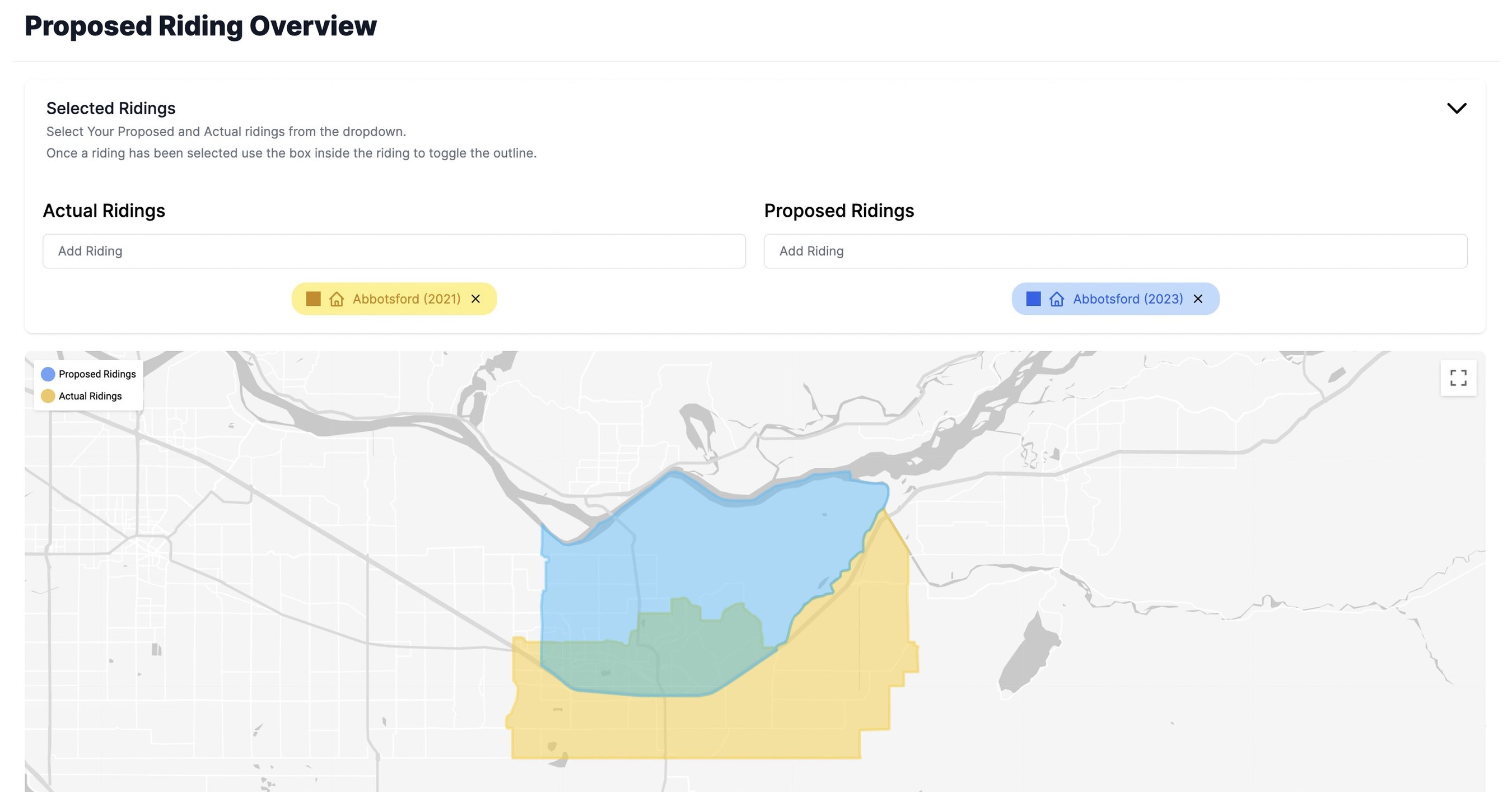Click the home icon on Abbotsford (2023) chip
Viewport: 1512px width, 792px height.
1057,299
